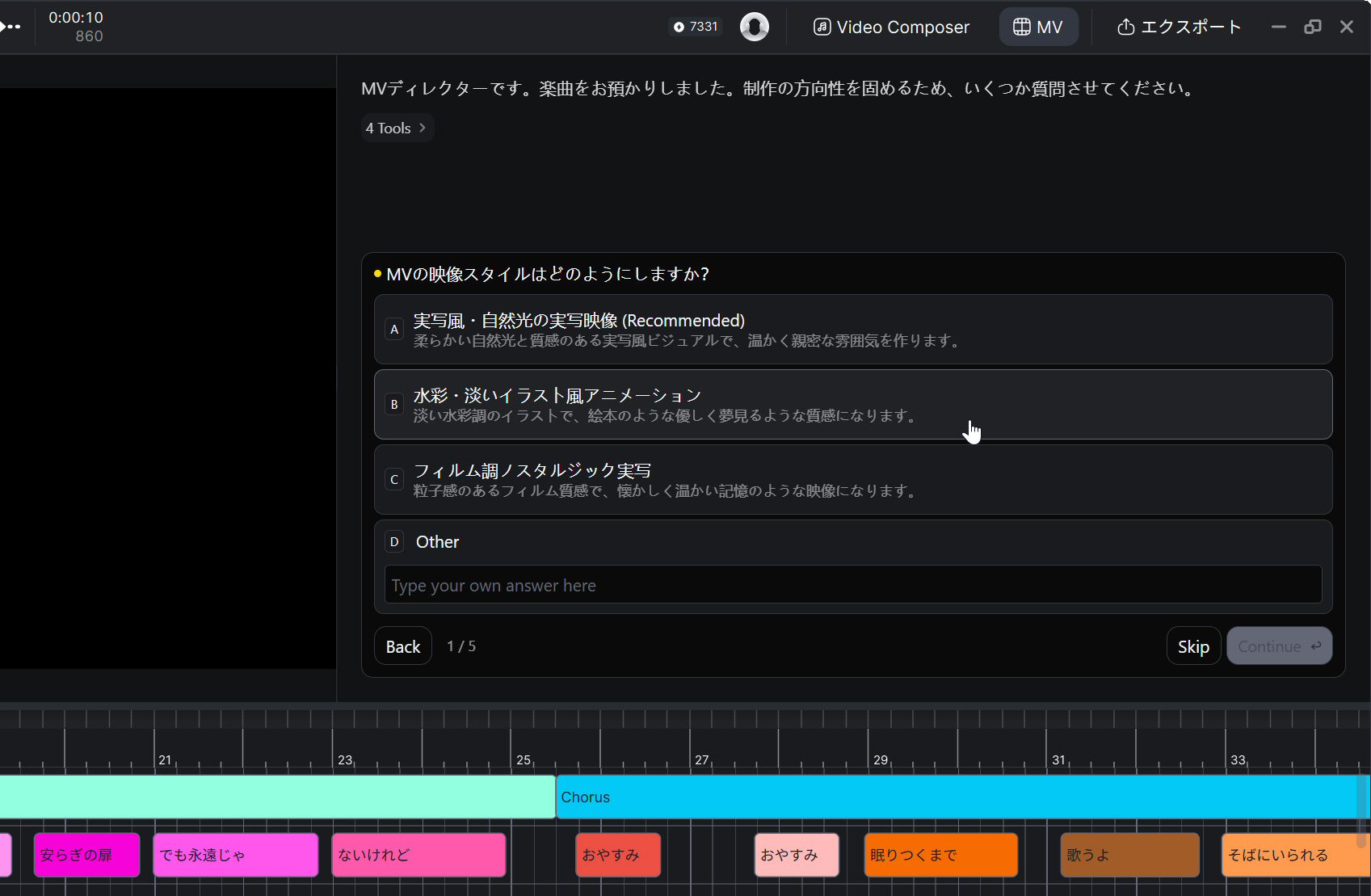Focus the 'Type your own answer here' field
This screenshot has width=1371, height=896.
click(x=853, y=585)
